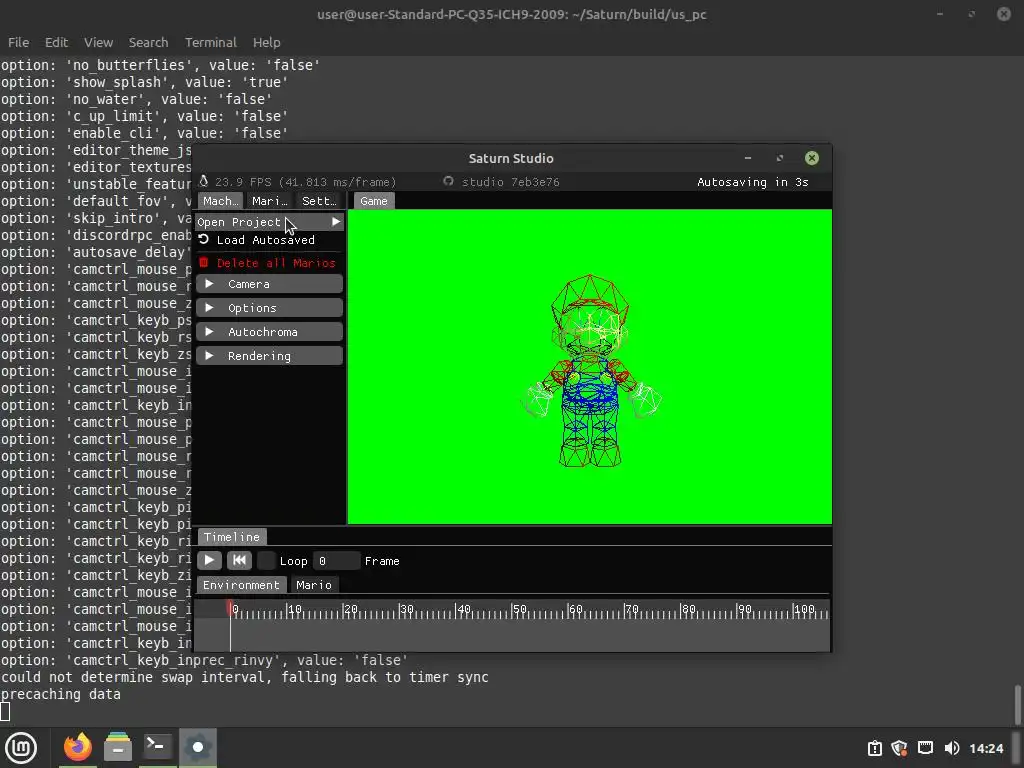Play the timeline animation
The height and width of the screenshot is (768, 1024).
point(210,560)
